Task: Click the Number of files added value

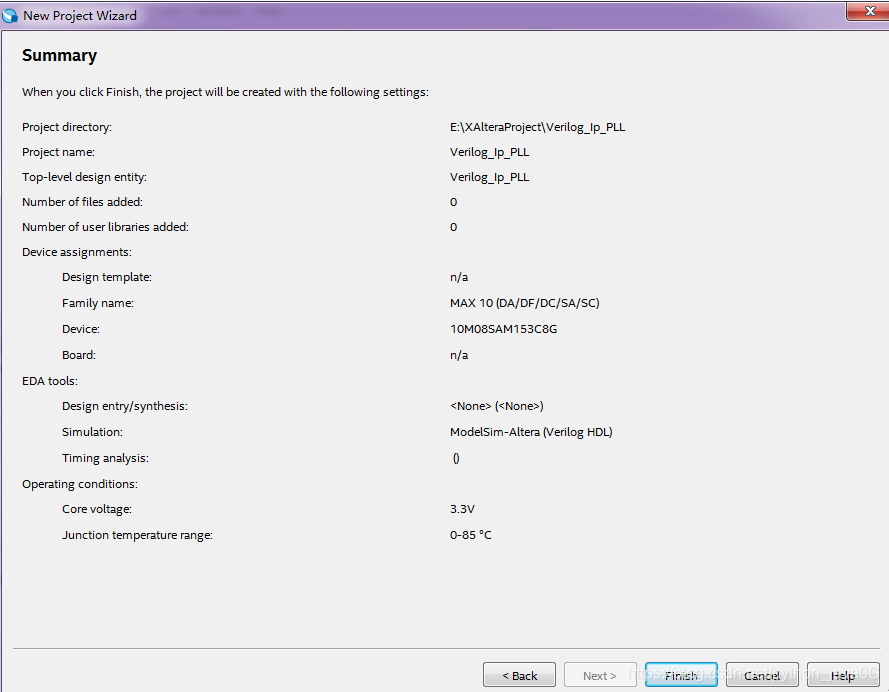Action: click(x=454, y=202)
